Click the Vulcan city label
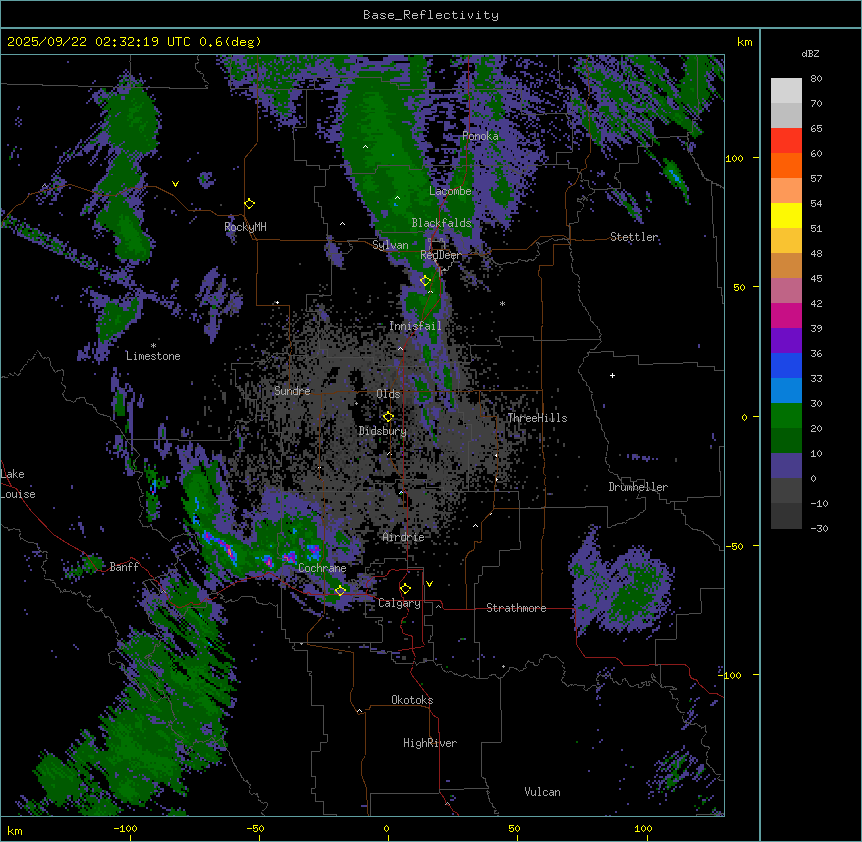Image resolution: width=862 pixels, height=842 pixels. [542, 792]
